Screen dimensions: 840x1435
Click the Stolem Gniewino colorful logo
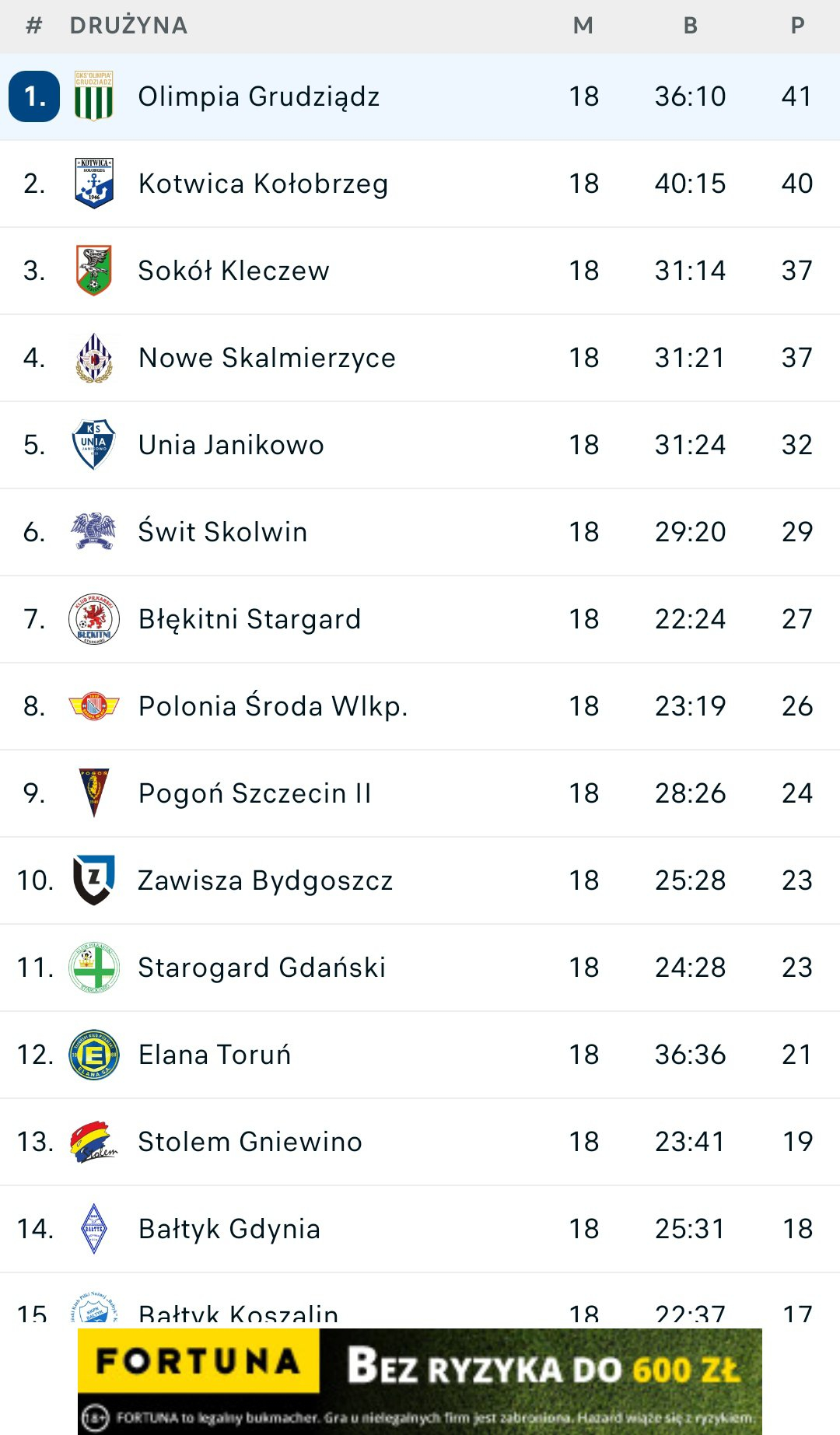pos(93,1141)
